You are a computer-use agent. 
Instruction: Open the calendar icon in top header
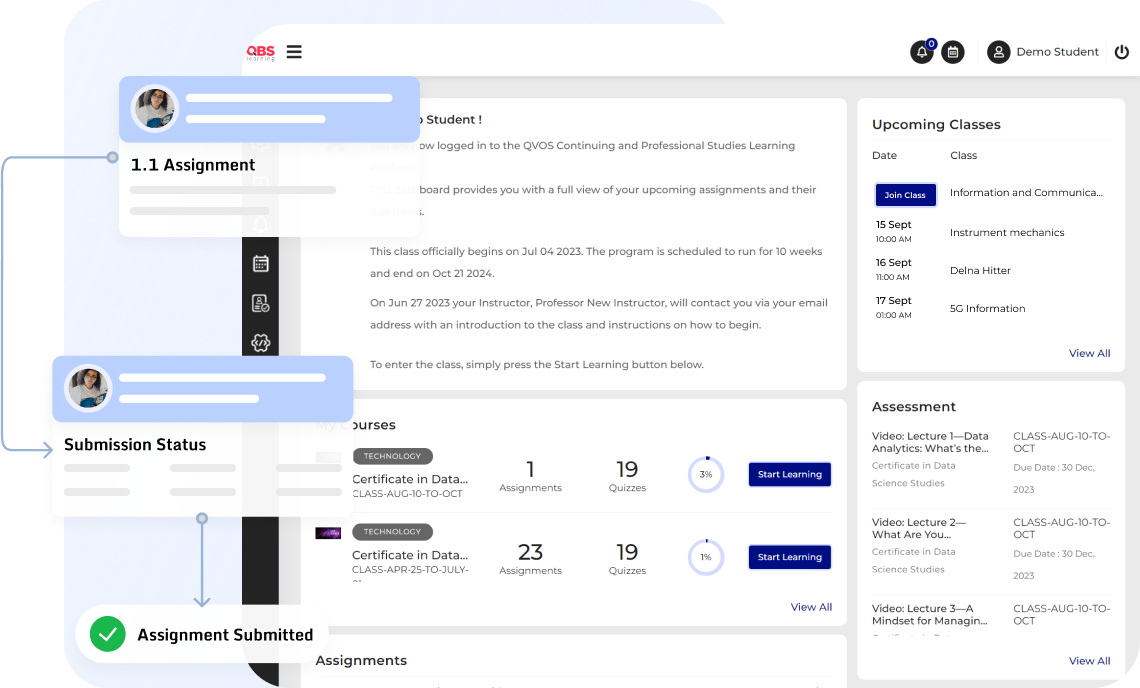[x=953, y=52]
